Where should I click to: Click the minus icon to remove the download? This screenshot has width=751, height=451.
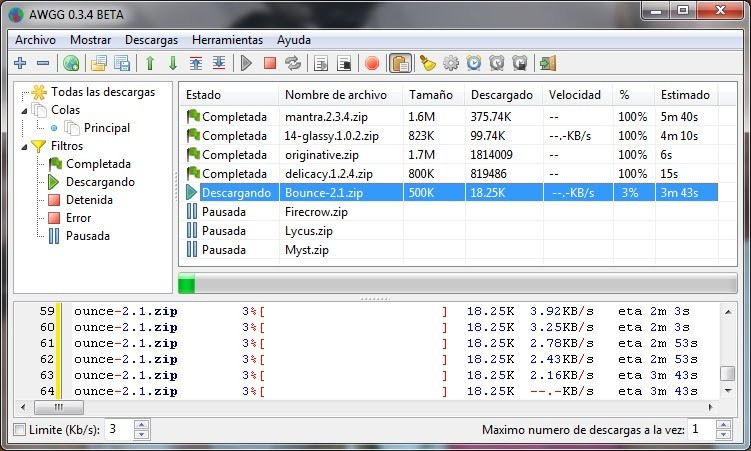click(43, 63)
